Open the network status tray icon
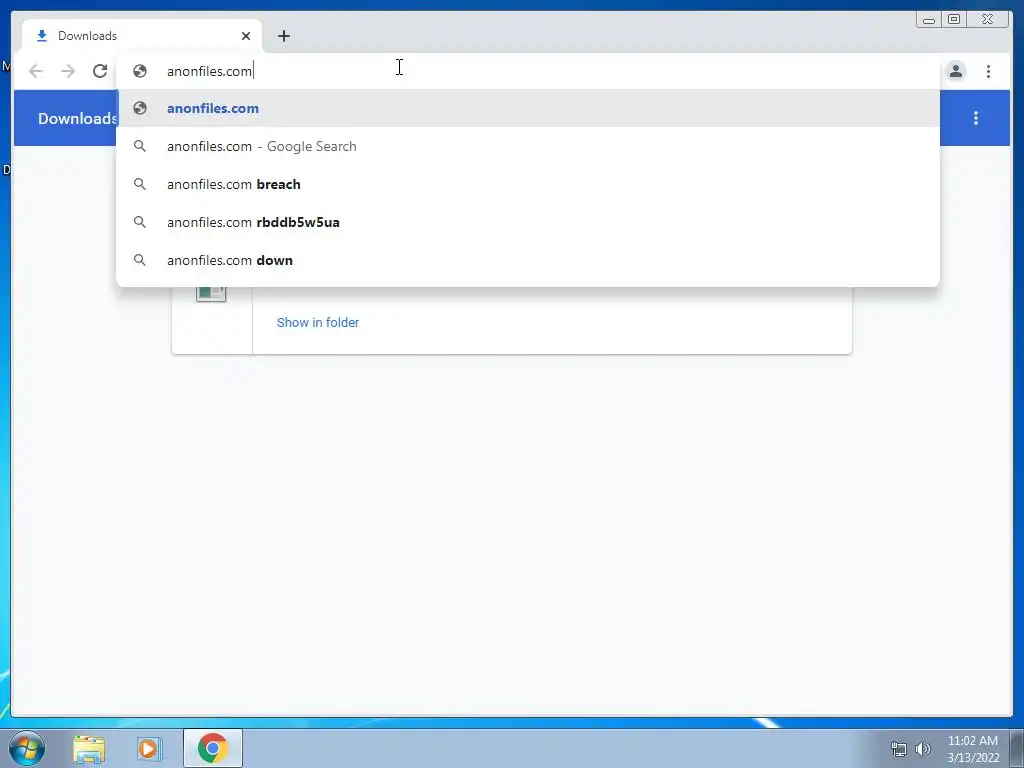Screen dimensions: 1024x768 899,749
